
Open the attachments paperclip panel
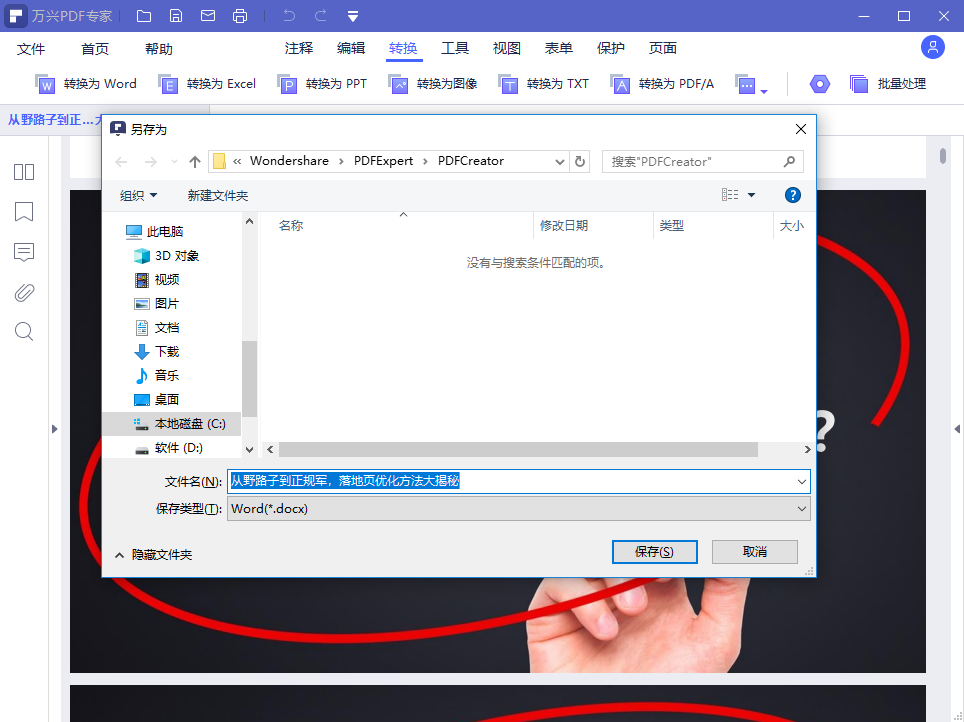[x=24, y=292]
